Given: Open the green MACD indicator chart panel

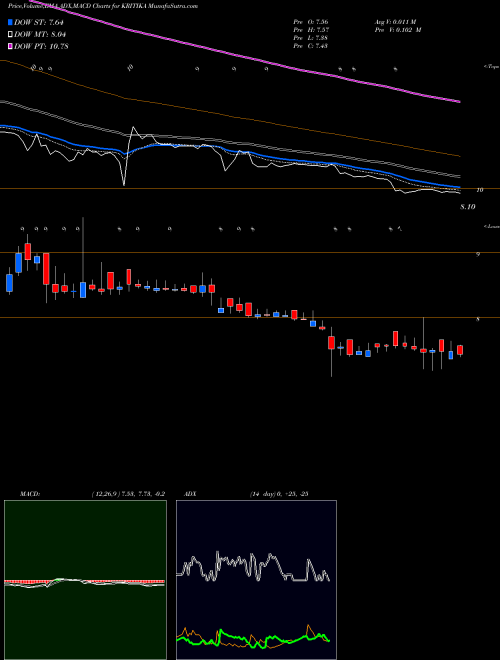Looking at the screenshot, I should (x=85, y=580).
